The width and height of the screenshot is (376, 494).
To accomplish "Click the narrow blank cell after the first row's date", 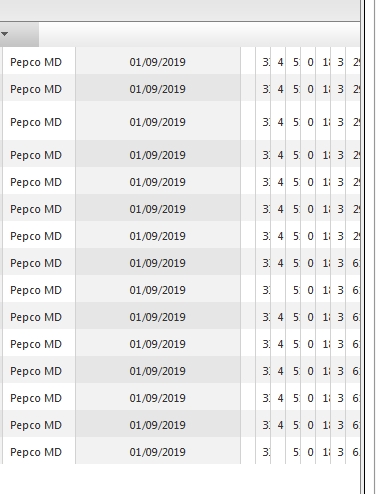I will (x=248, y=62).
